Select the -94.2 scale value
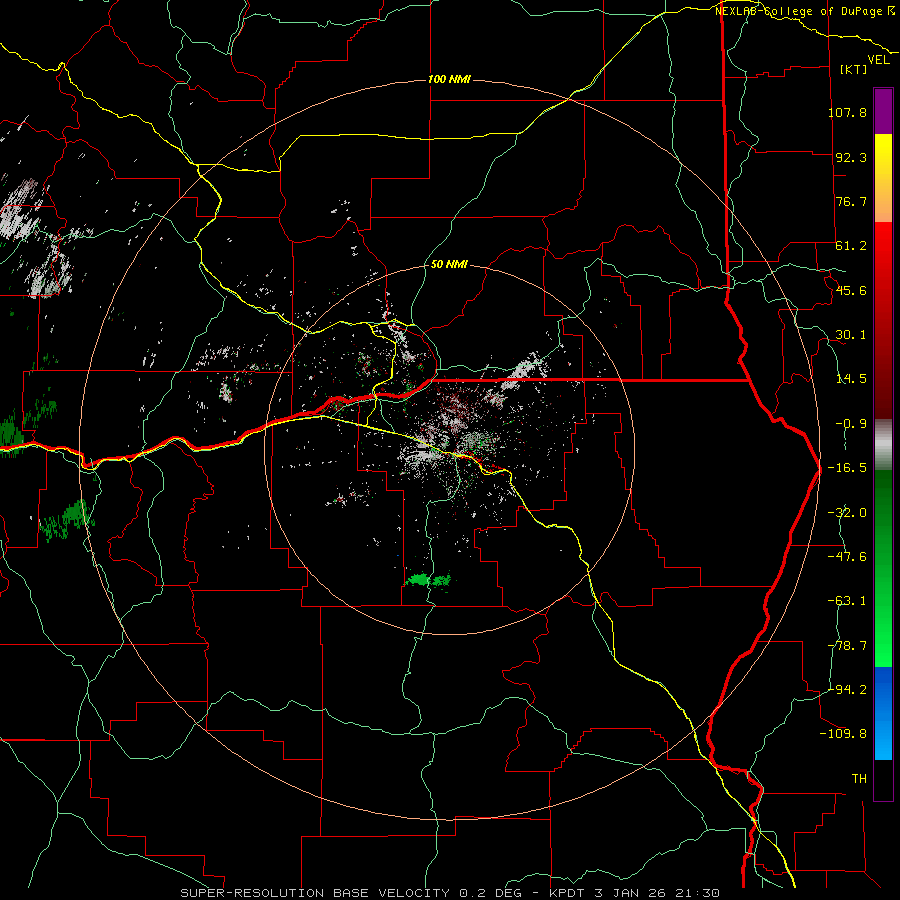This screenshot has width=900, height=900. pyautogui.click(x=847, y=690)
